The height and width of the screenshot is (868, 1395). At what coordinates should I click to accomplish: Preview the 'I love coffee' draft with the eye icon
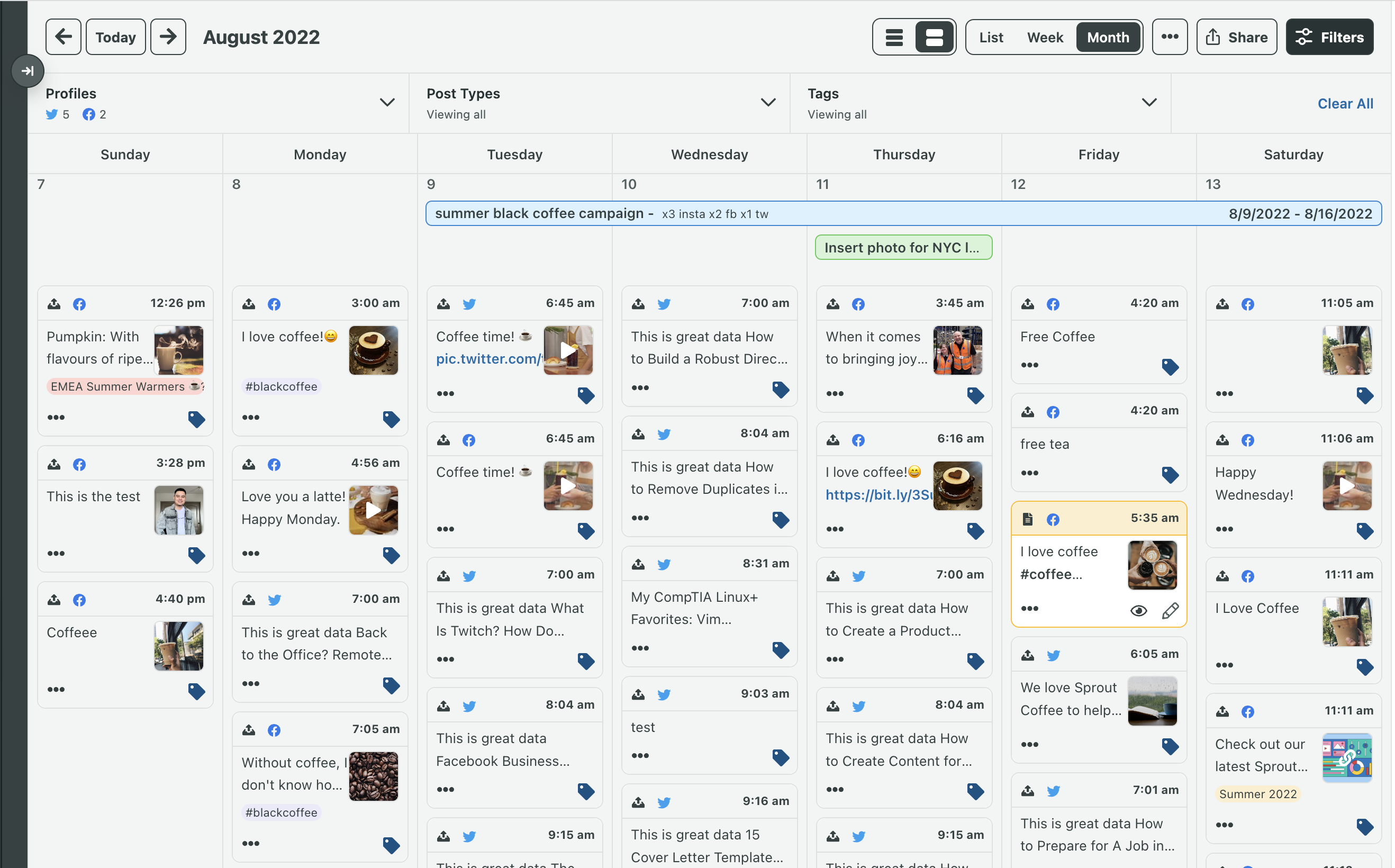1138,611
